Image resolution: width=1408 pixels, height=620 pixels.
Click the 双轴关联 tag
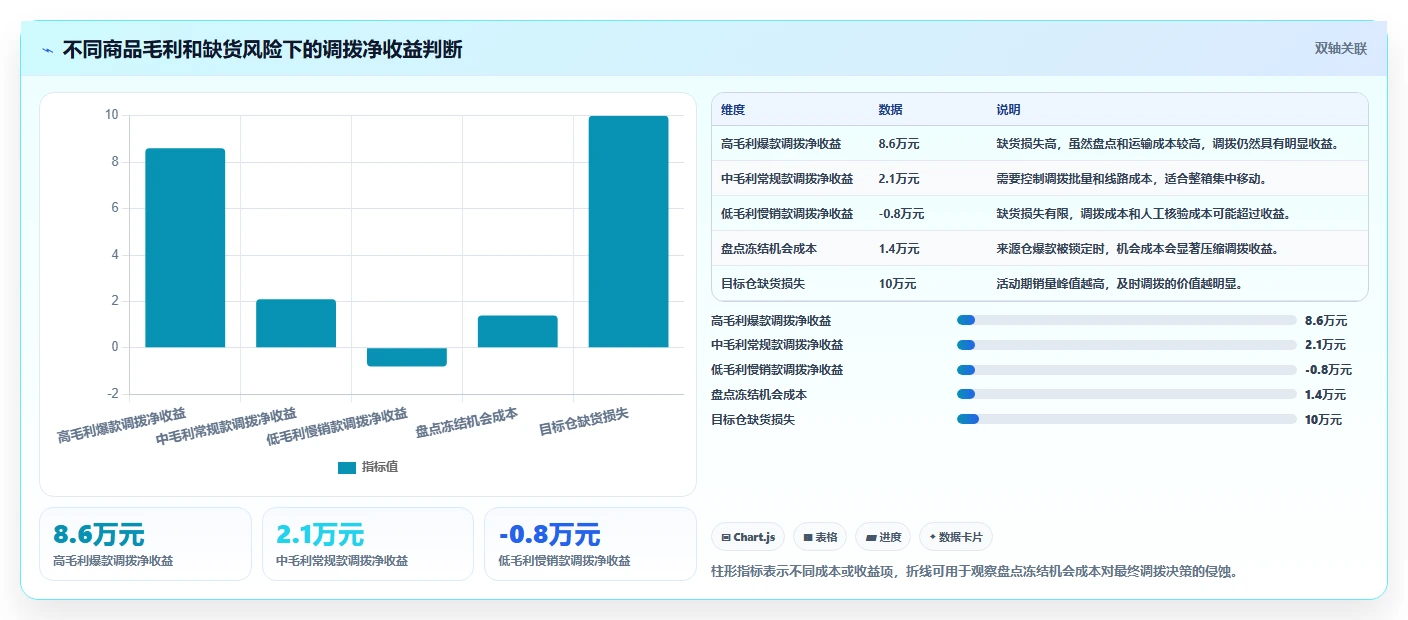click(1340, 48)
